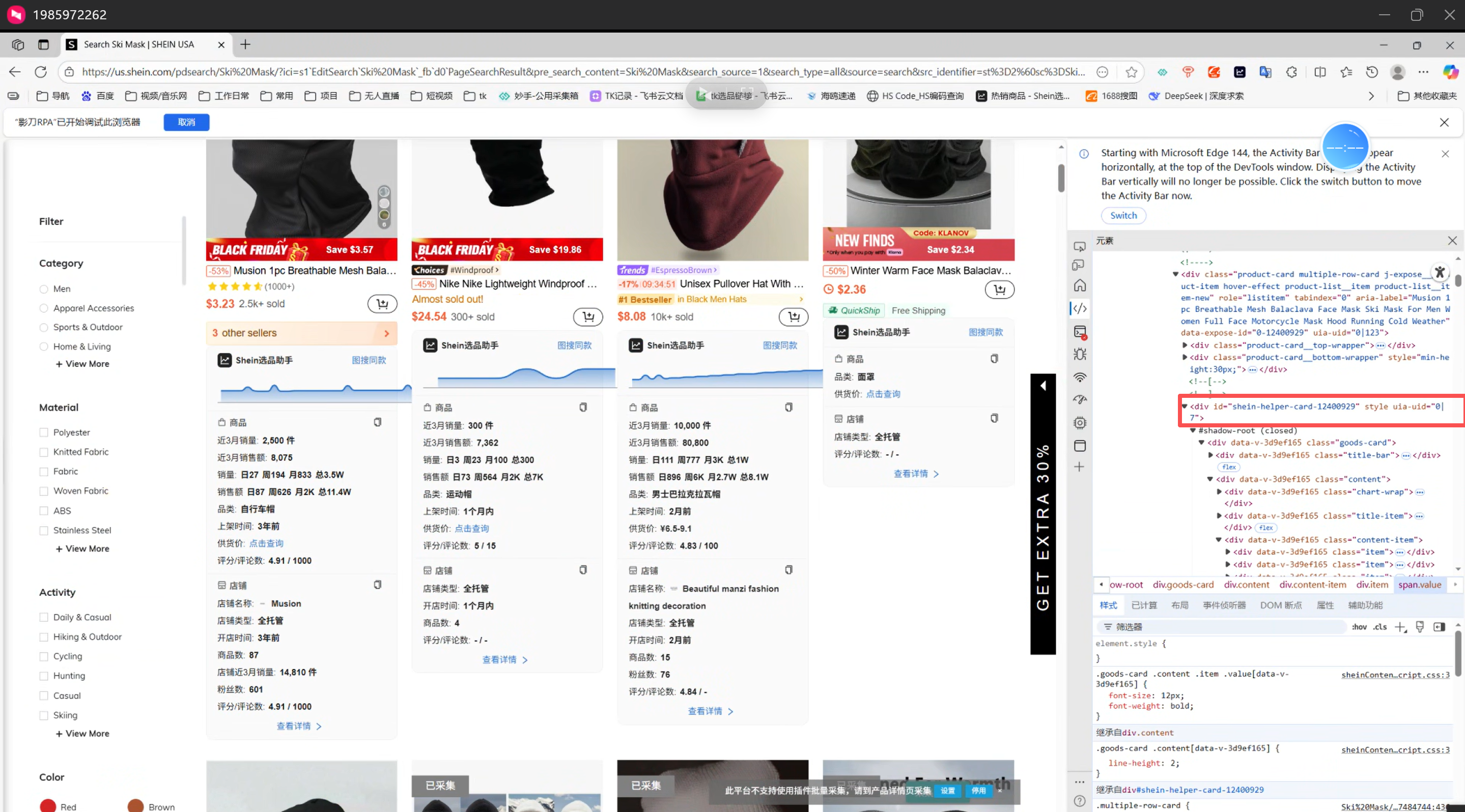Open the DevTools Elements tool icon
1465x812 pixels.
coord(1080,308)
